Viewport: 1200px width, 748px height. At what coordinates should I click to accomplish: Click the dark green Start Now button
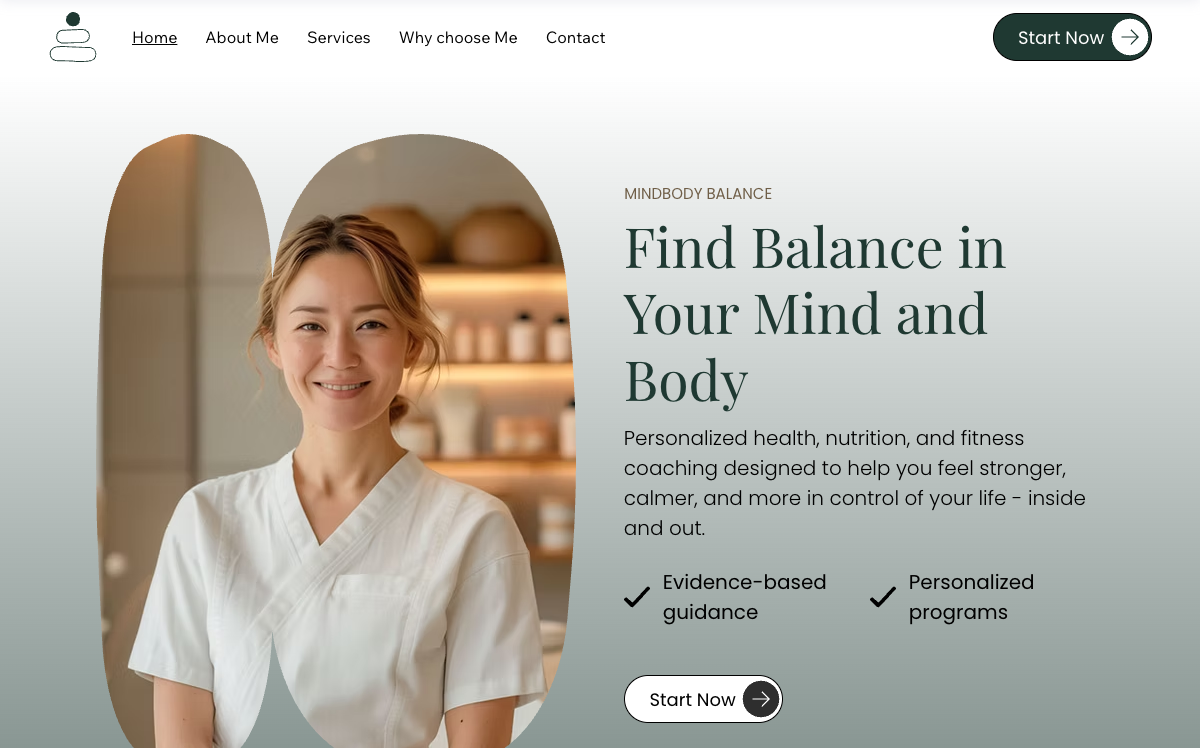[x=1072, y=37]
